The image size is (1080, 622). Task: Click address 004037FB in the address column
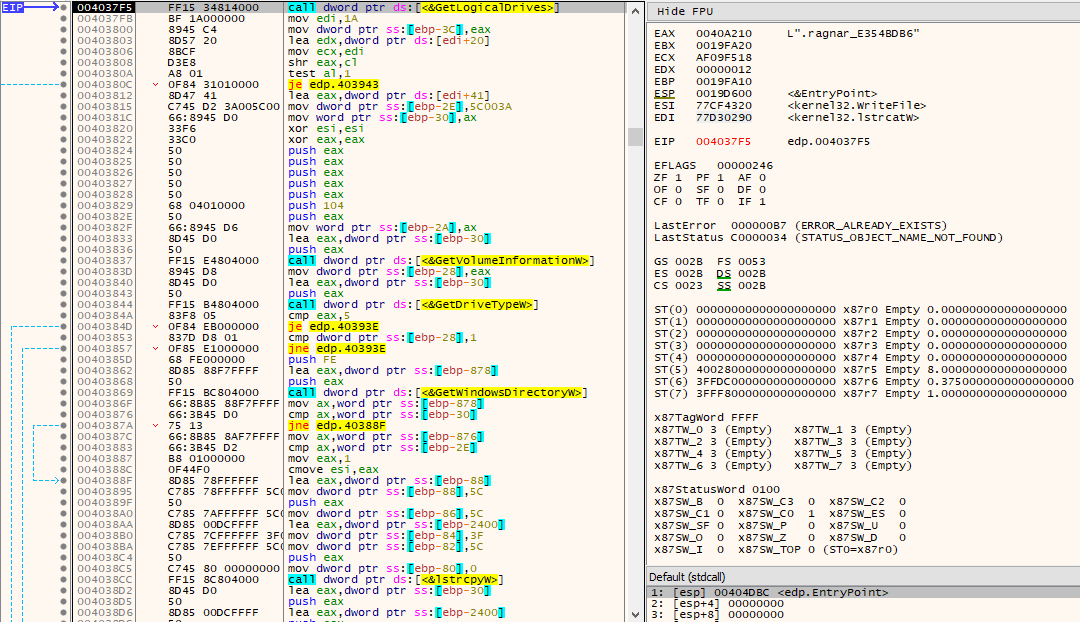click(105, 19)
